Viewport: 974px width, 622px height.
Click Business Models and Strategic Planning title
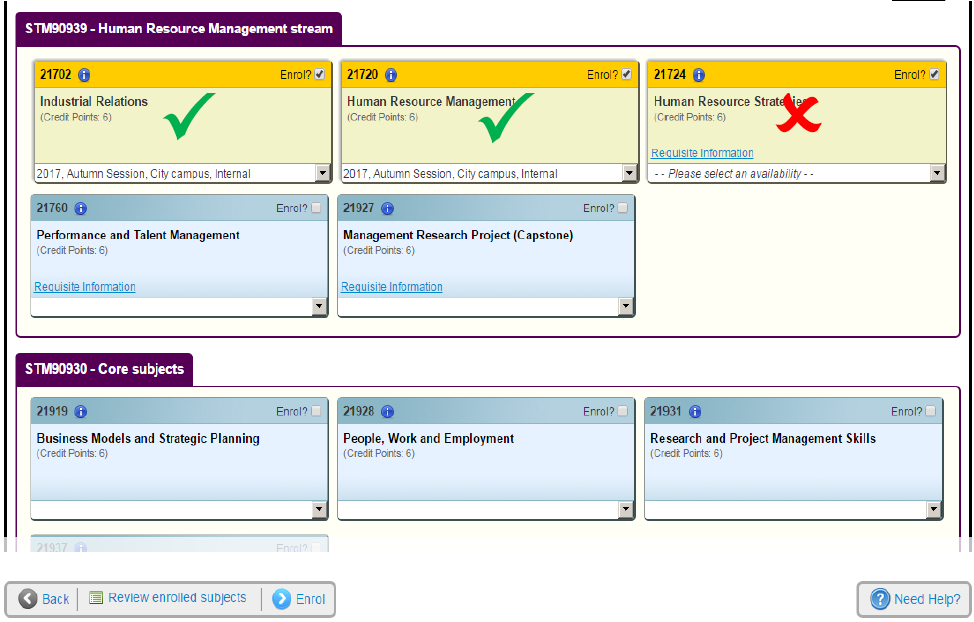pyautogui.click(x=148, y=438)
